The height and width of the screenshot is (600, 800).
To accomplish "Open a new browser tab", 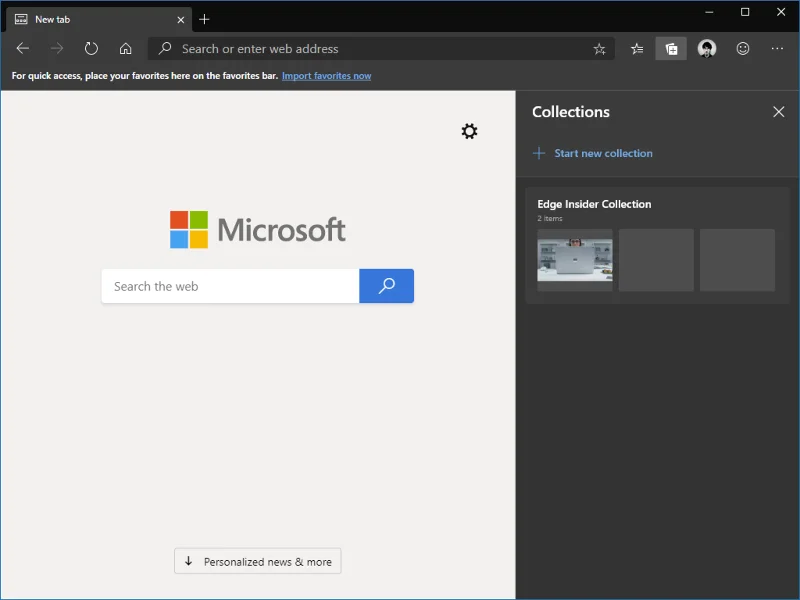I will point(204,18).
